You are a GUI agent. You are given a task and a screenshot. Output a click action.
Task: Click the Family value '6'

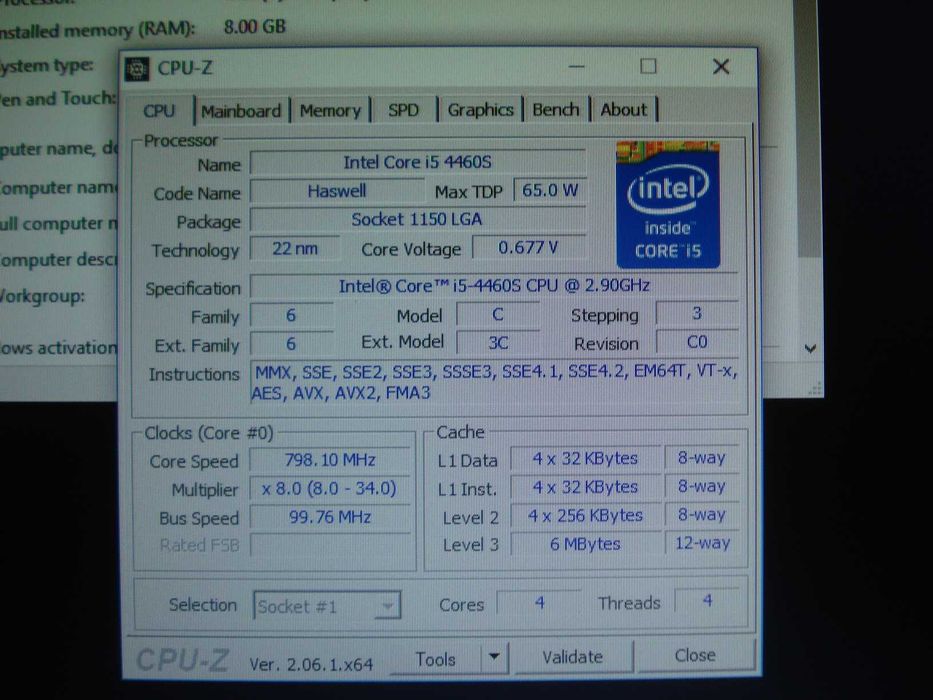(x=291, y=315)
